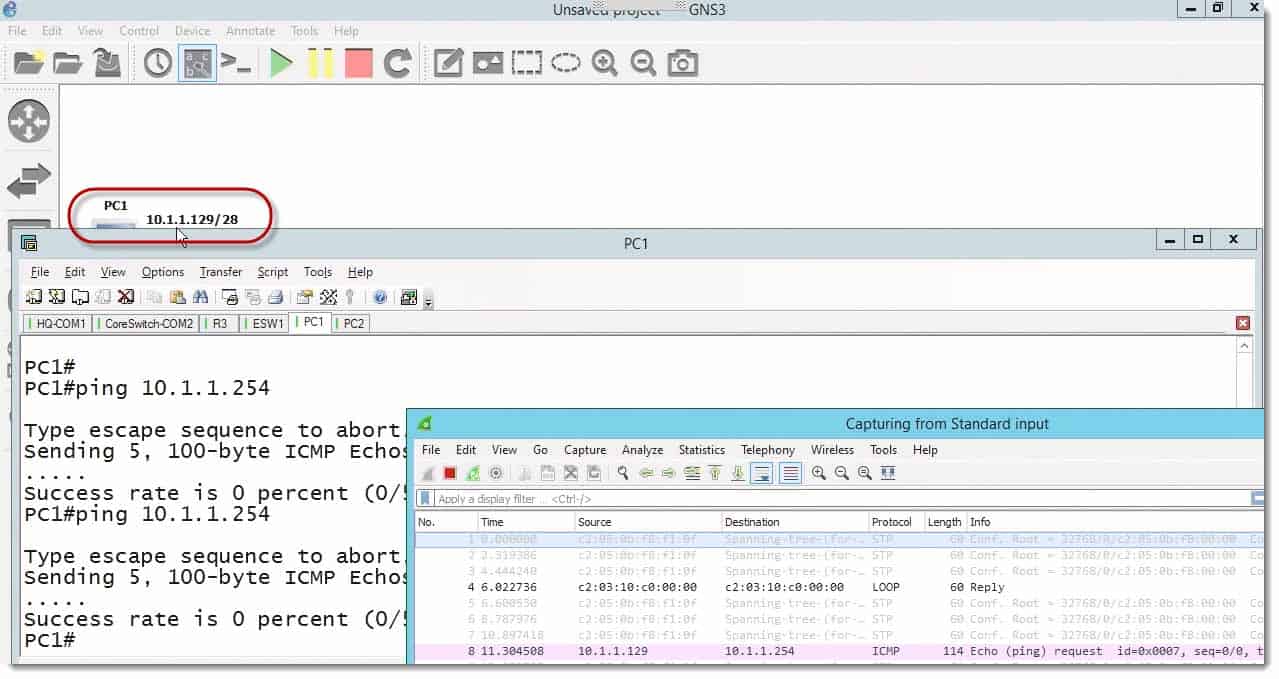Screen dimensions: 1279x679
Task: Open the Capture menu in Wireshark
Action: 585,450
